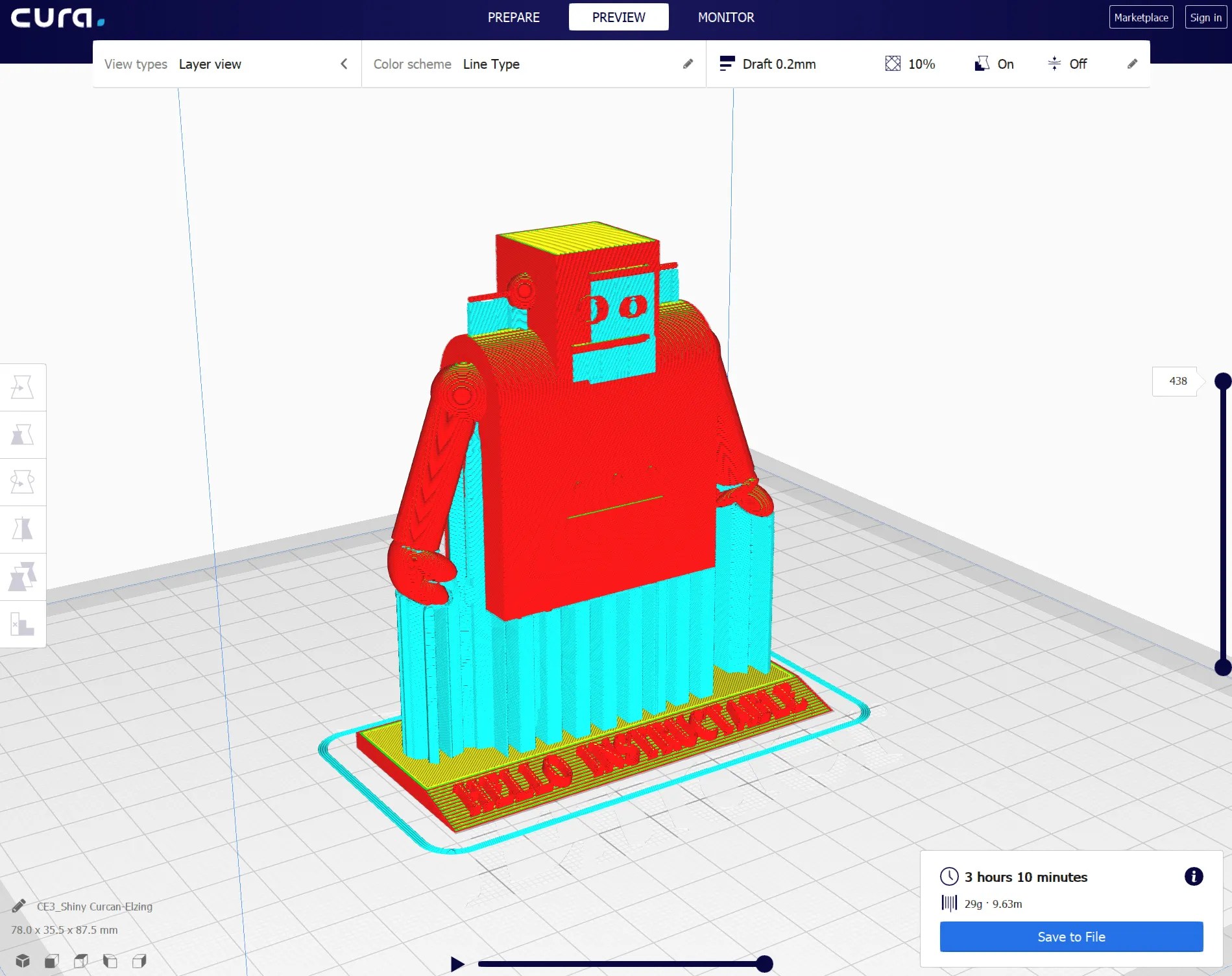Viewport: 1232px width, 976px height.
Task: Switch to front view orientation icon
Action: pyautogui.click(x=52, y=961)
